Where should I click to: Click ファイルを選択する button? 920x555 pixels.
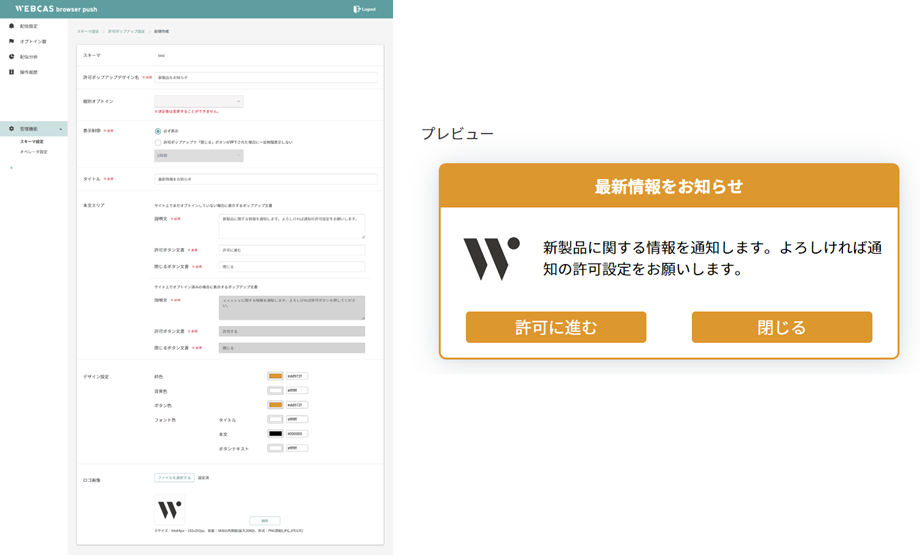[x=174, y=478]
